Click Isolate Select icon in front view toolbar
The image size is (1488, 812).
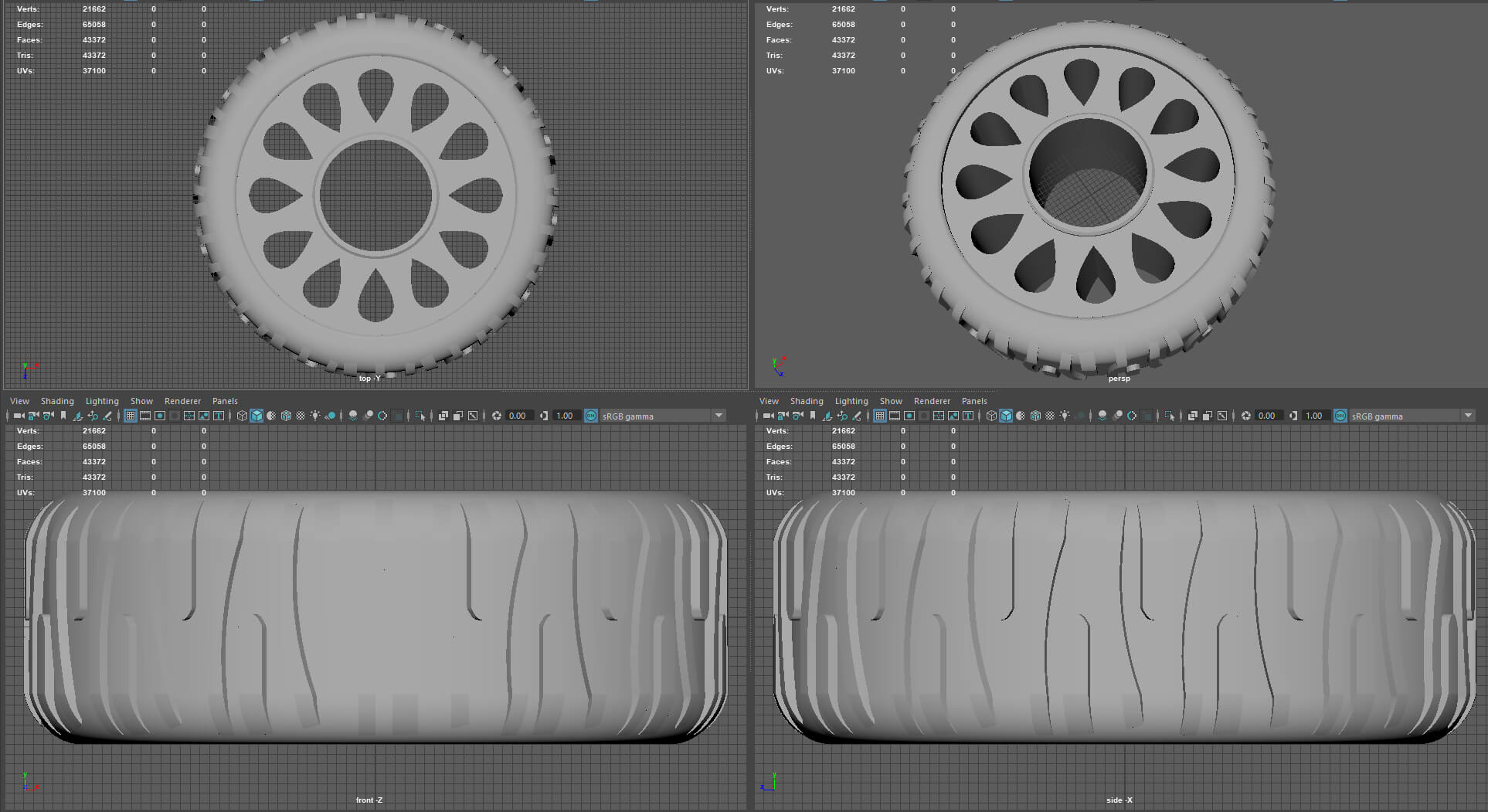420,416
